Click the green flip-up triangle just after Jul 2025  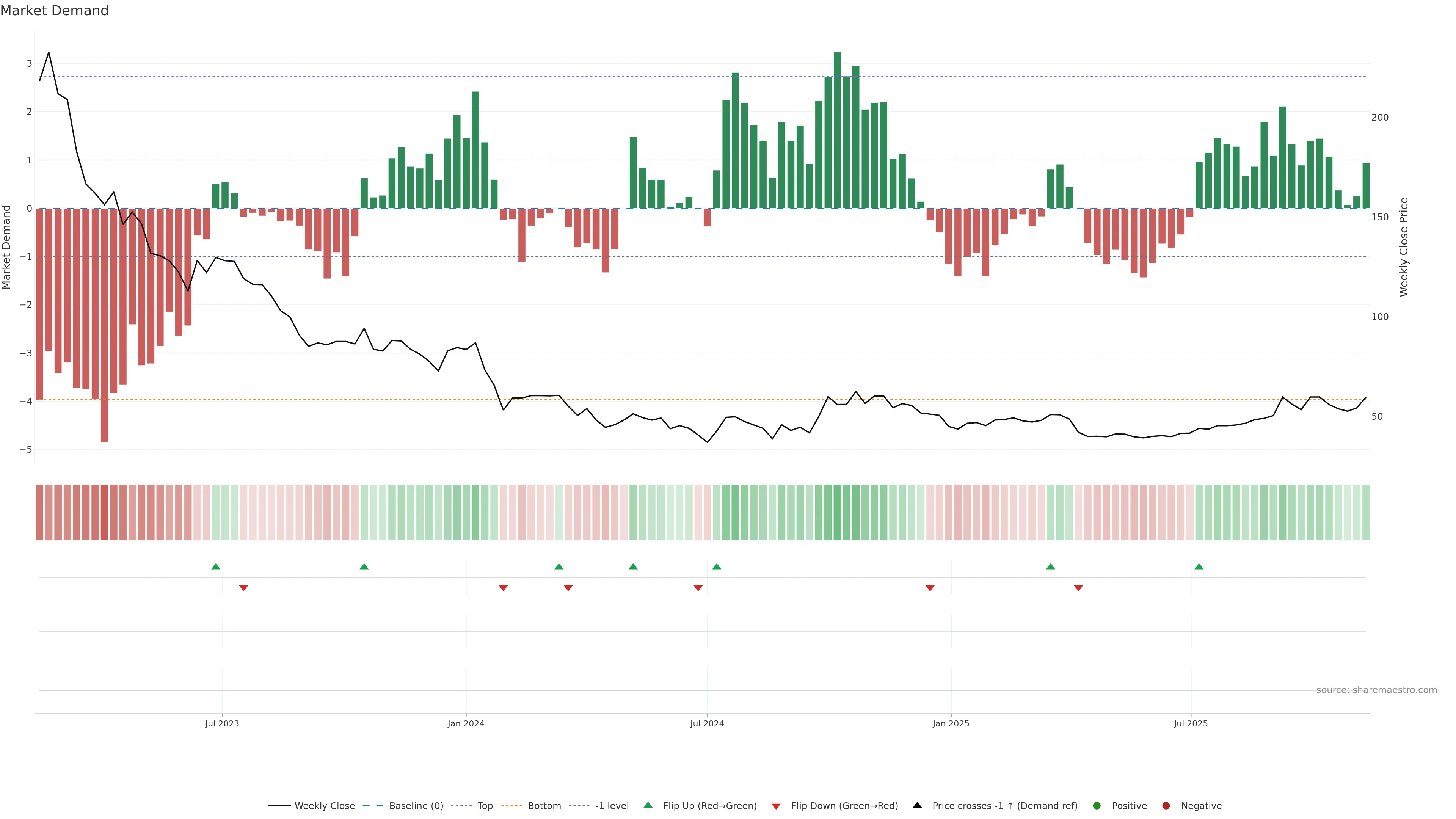coord(1199,567)
